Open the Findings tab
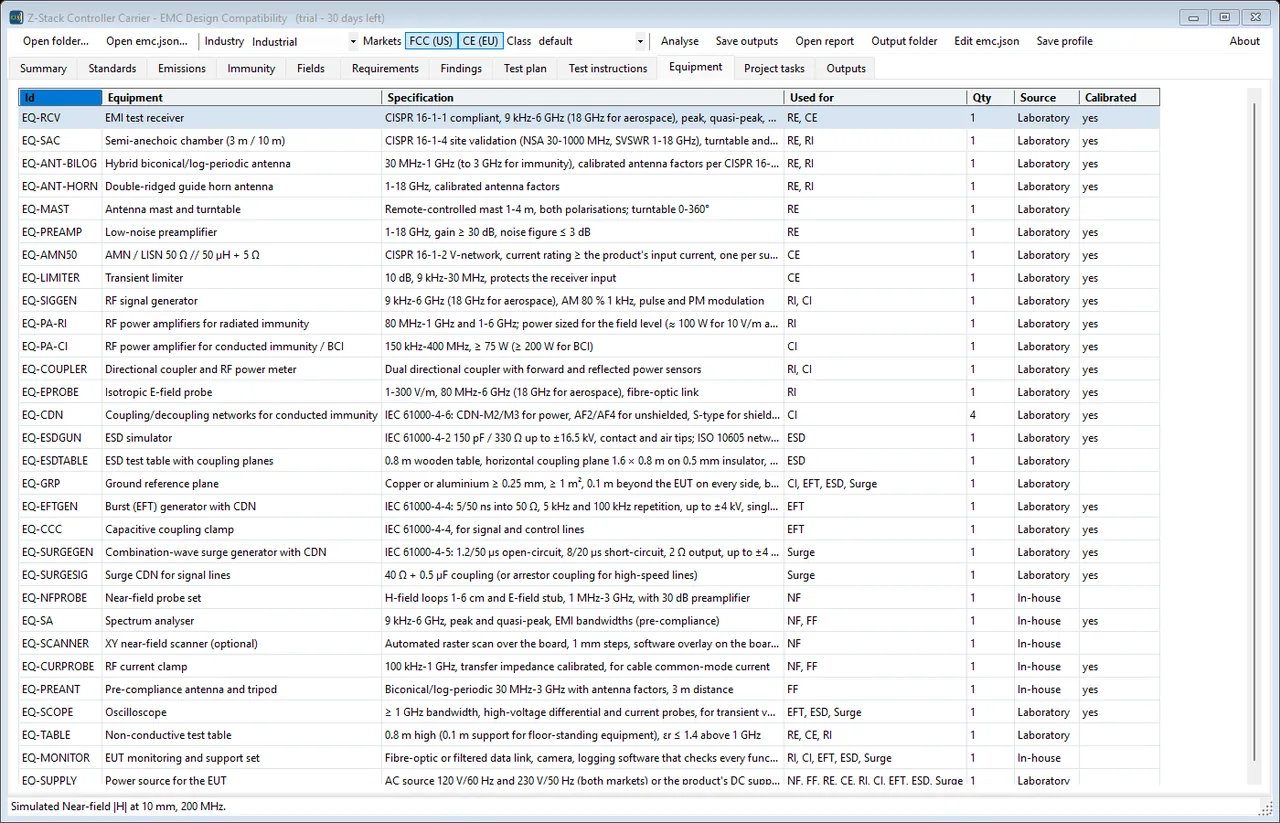 click(x=461, y=69)
